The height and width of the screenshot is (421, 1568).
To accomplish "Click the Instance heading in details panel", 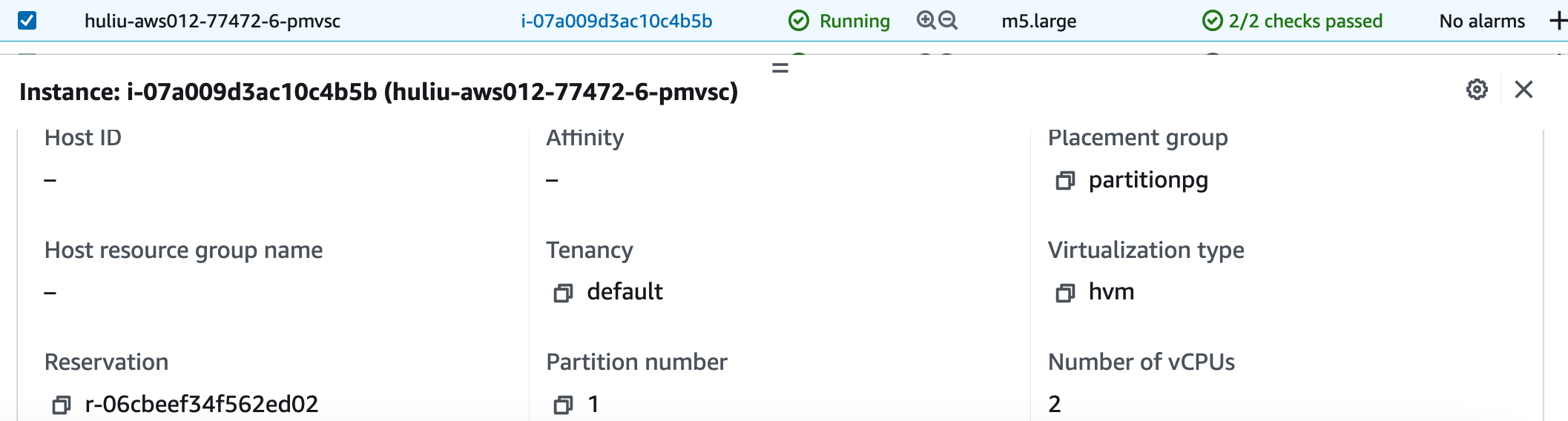I will (378, 92).
